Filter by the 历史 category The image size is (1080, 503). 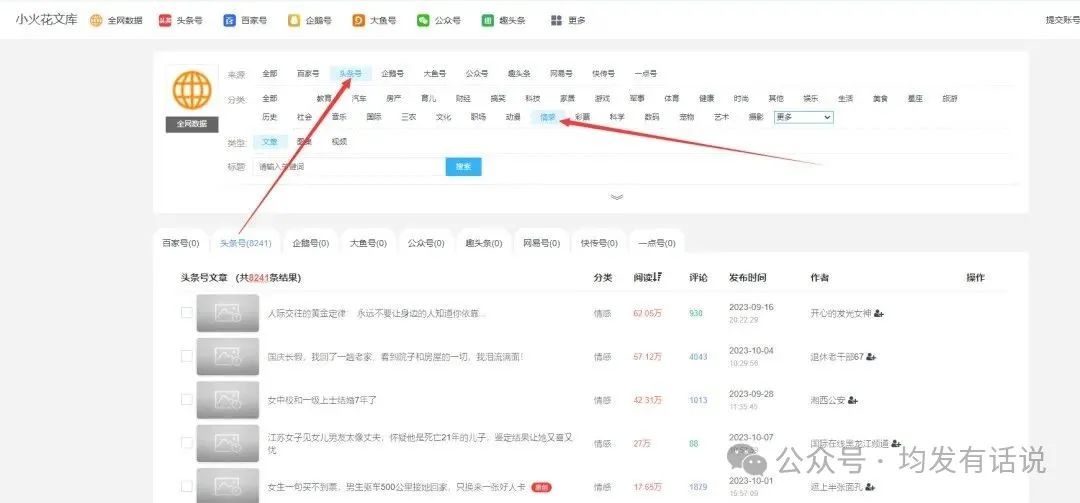pyautogui.click(x=269, y=117)
